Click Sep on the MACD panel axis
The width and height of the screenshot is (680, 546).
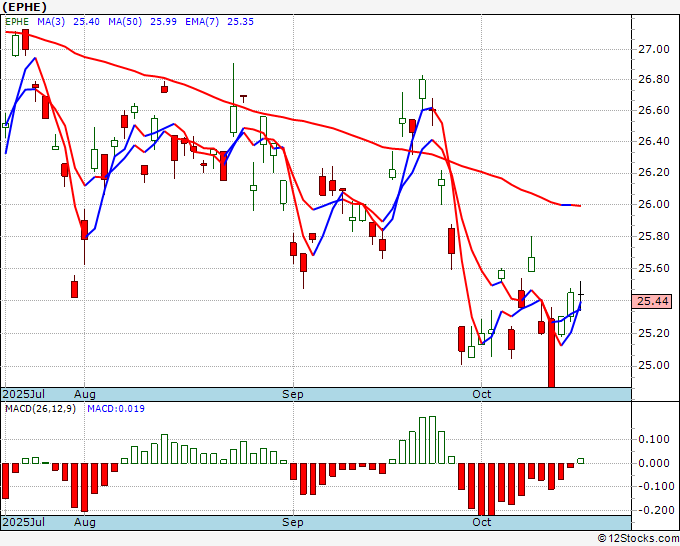[293, 522]
